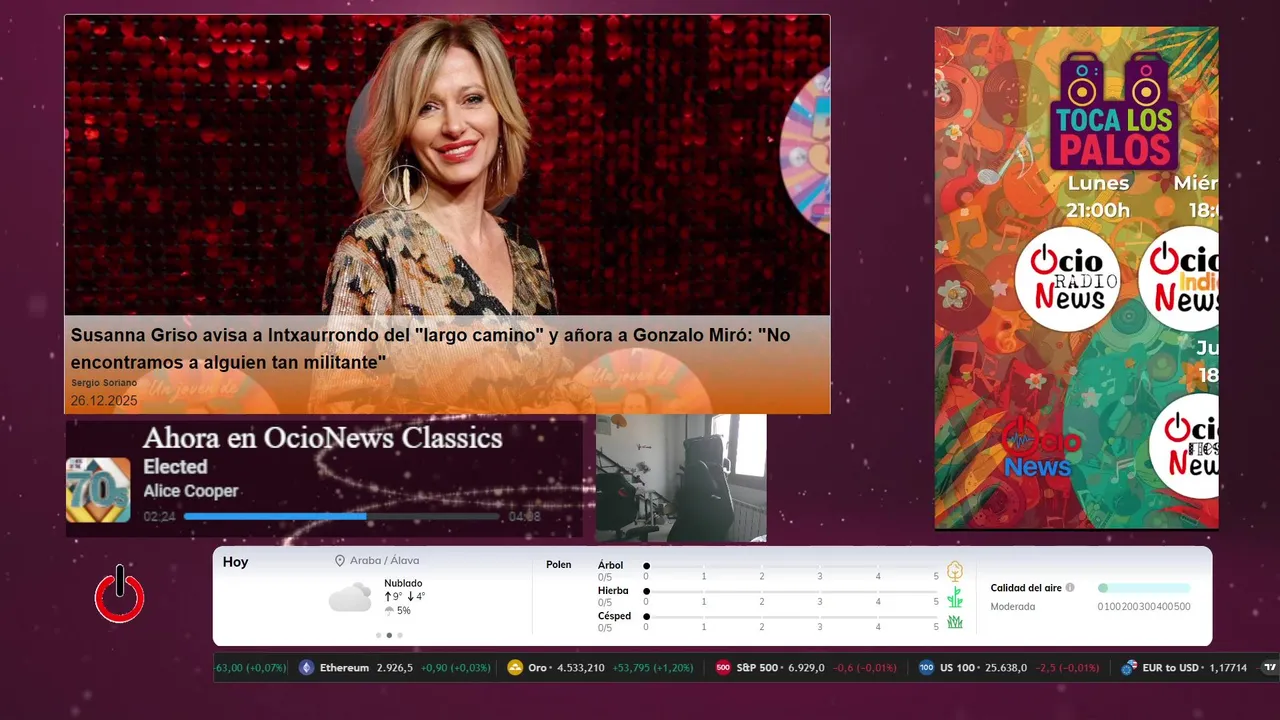Open the Susanna Griso news headline

click(430, 349)
